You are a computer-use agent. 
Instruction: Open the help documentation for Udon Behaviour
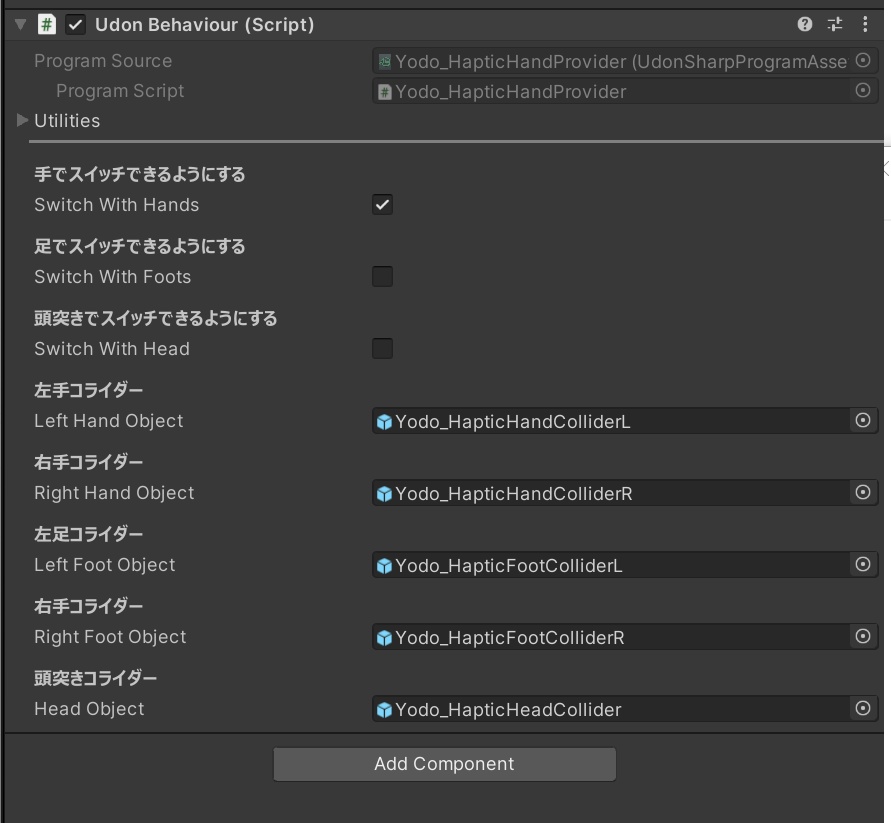pyautogui.click(x=806, y=24)
